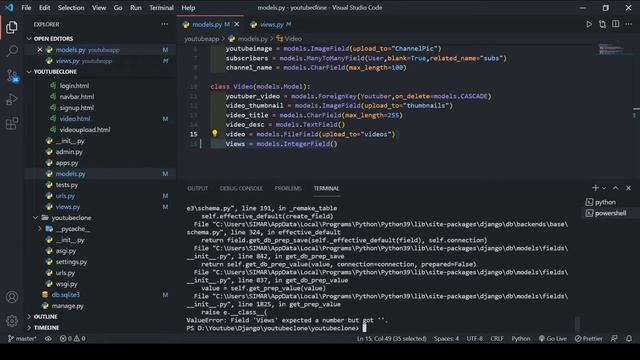
Task: Click Prettier in status bar
Action: point(588,338)
